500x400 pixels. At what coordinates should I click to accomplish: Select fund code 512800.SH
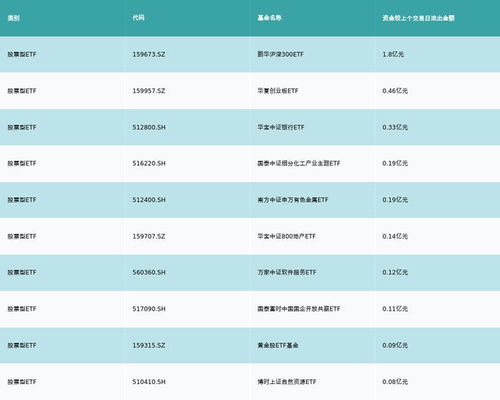point(149,127)
